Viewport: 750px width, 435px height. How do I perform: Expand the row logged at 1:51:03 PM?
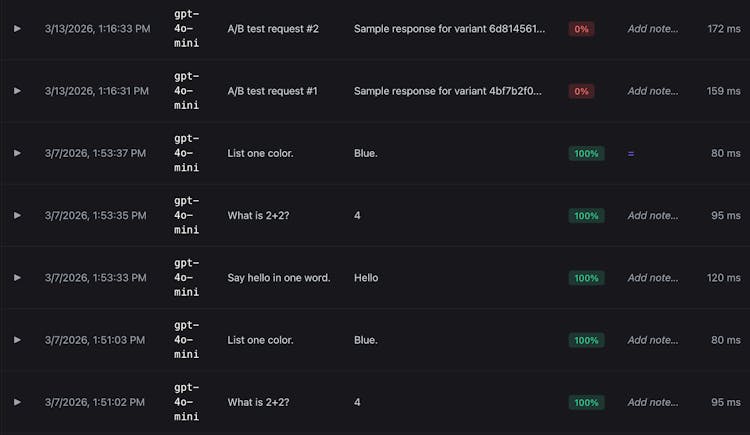tap(17, 340)
